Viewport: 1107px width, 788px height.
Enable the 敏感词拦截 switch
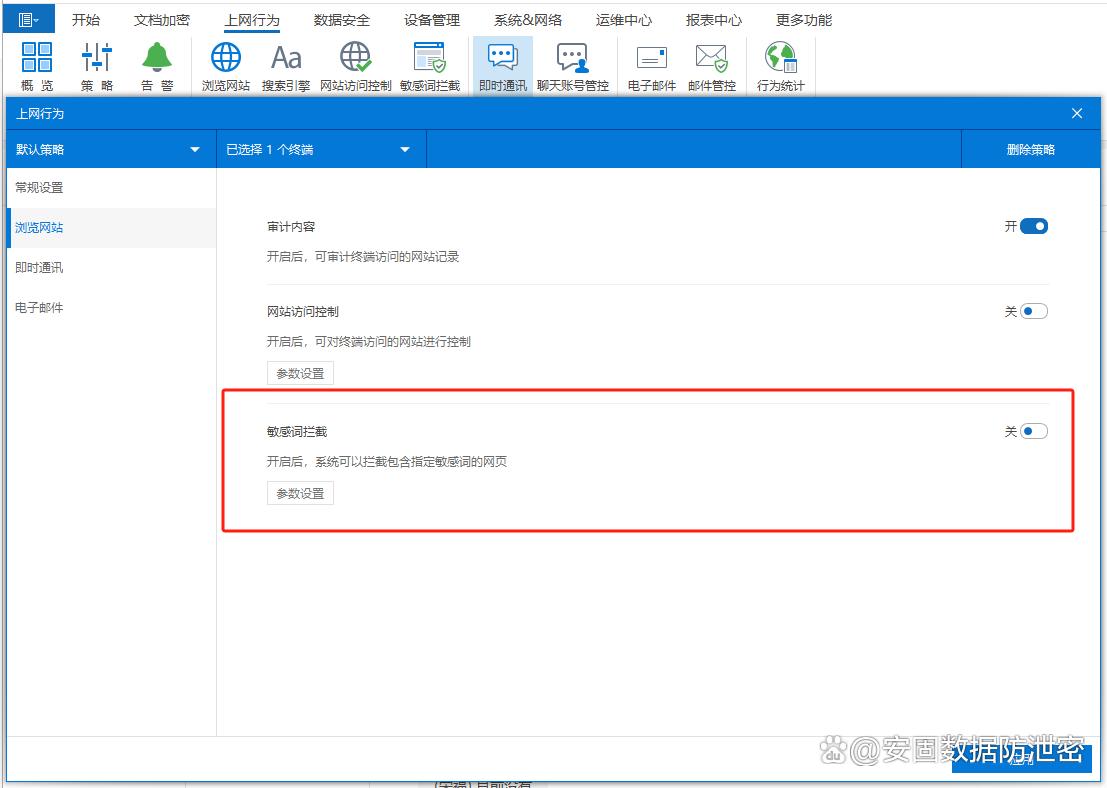click(x=1033, y=432)
